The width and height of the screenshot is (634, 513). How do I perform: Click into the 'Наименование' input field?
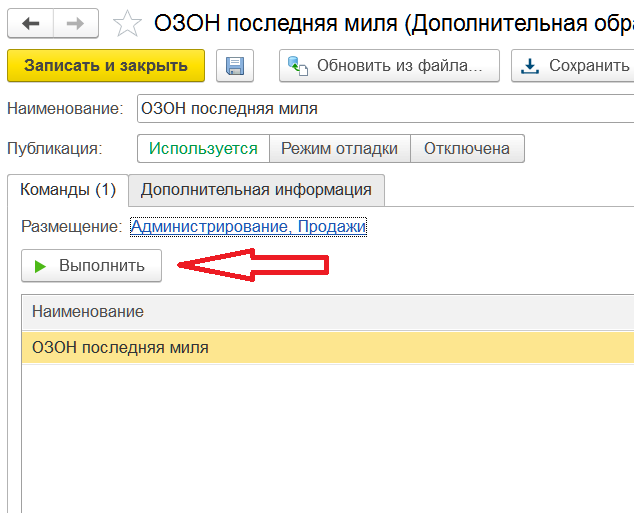tap(385, 109)
